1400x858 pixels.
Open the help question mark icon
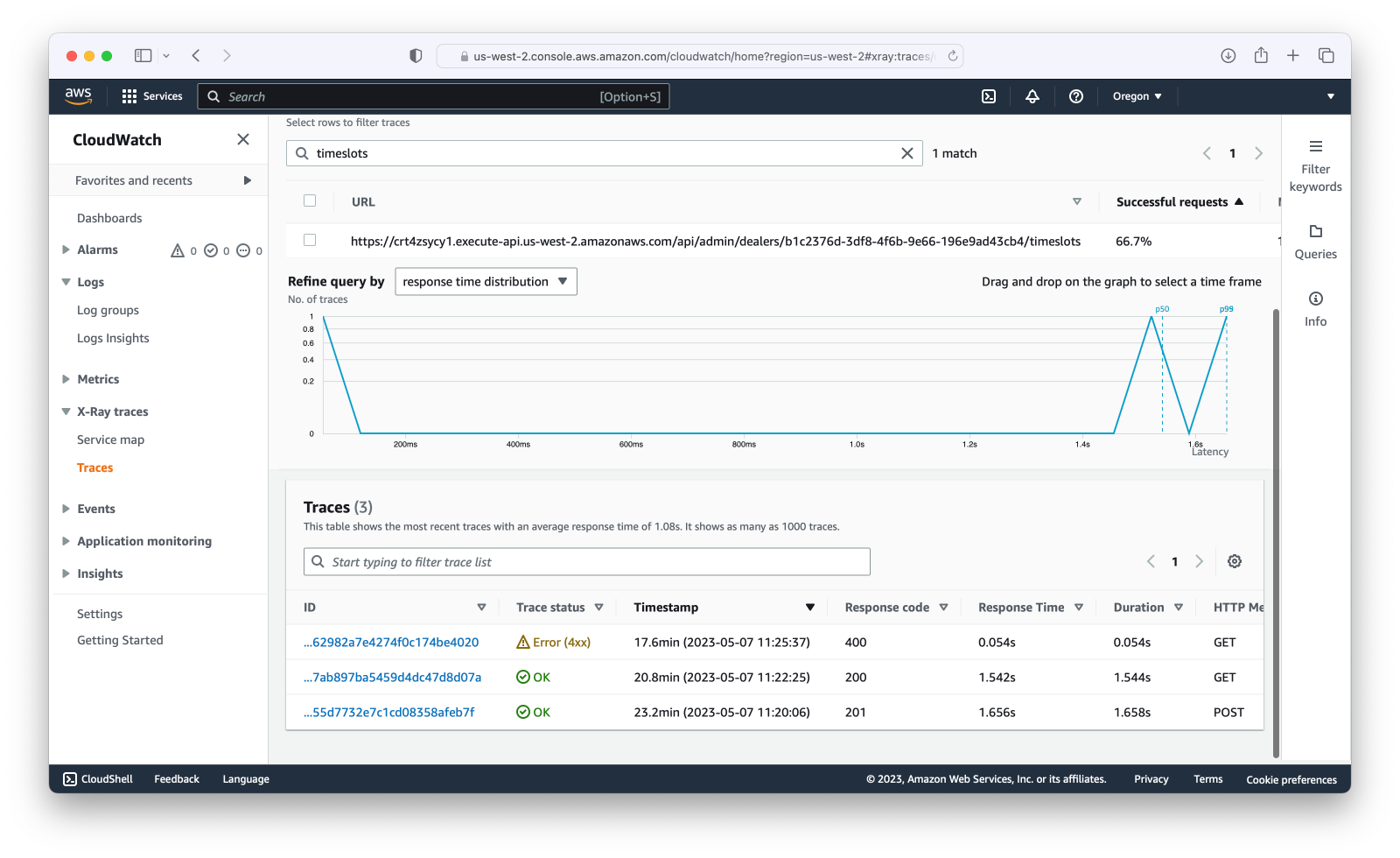pos(1076,96)
